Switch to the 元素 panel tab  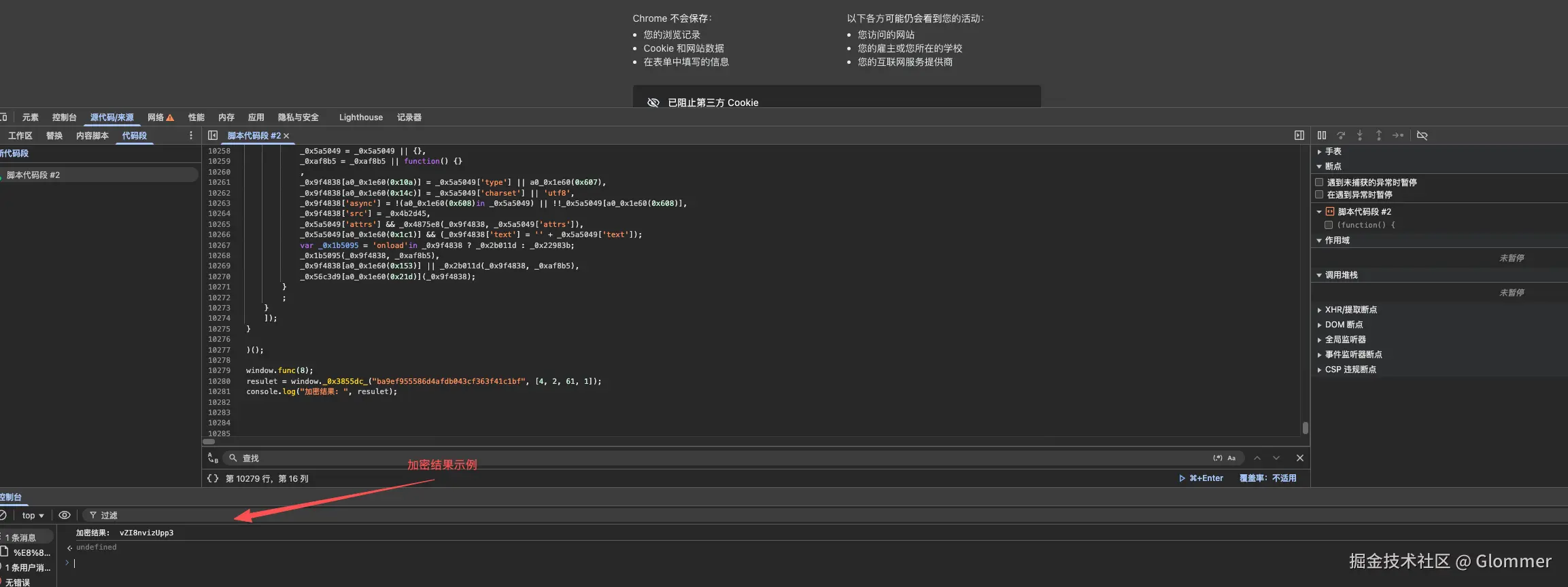(30, 118)
